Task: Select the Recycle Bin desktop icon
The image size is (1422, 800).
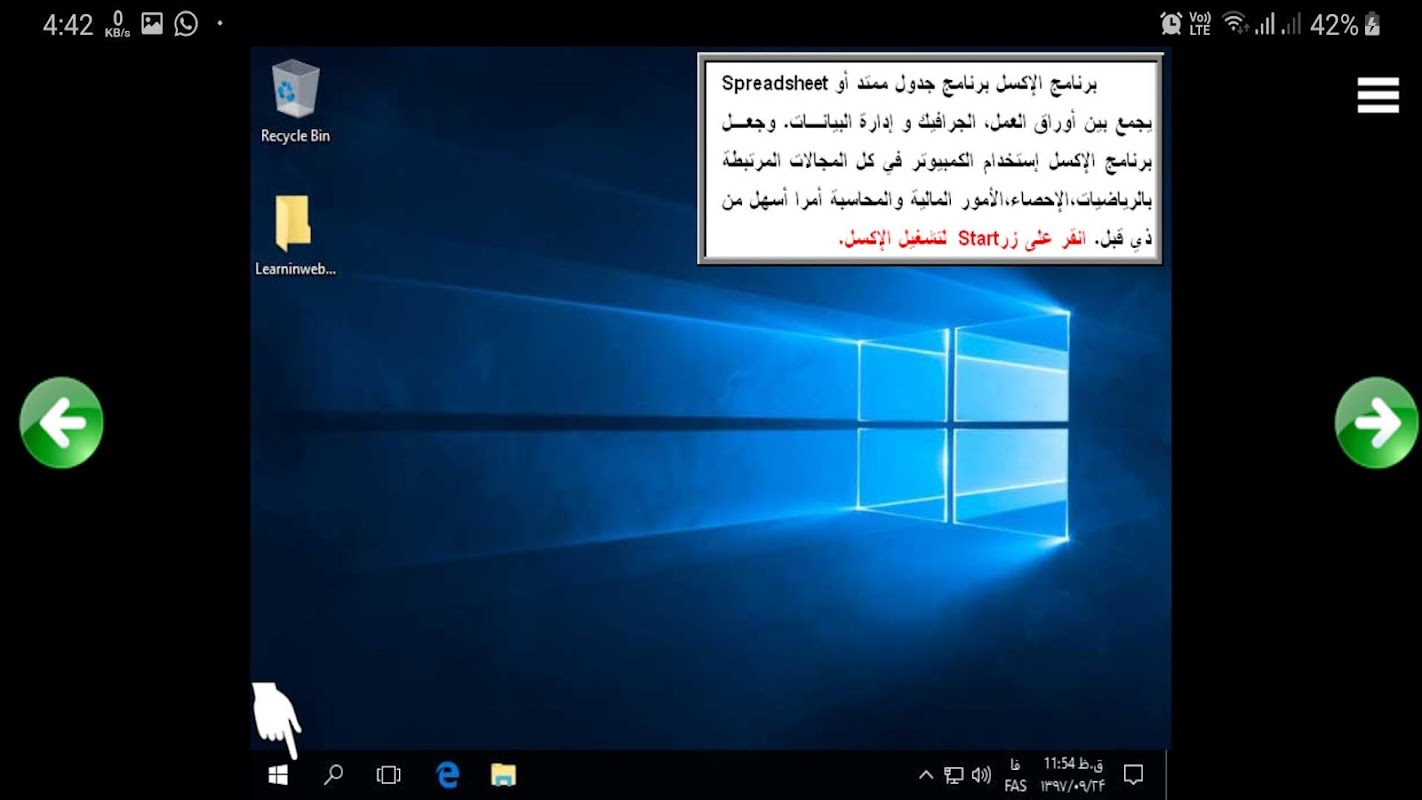Action: (295, 101)
